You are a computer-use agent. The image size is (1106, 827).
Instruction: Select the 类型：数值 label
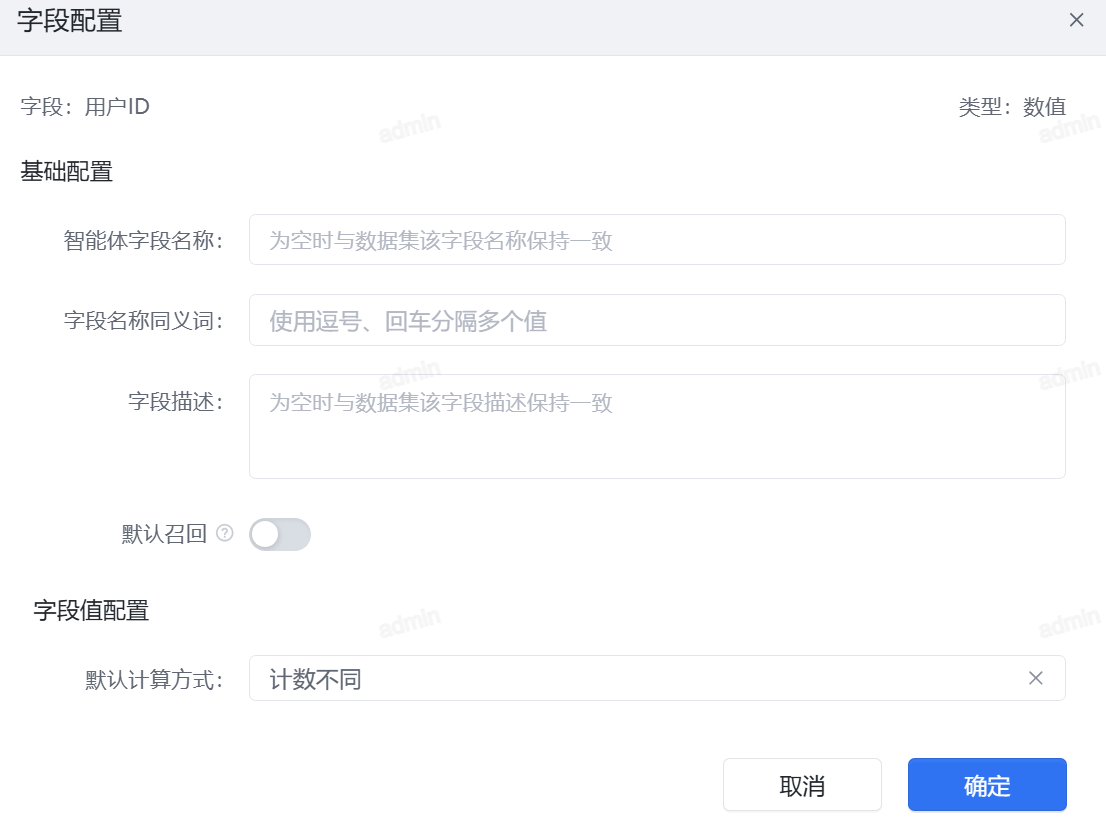[1011, 107]
